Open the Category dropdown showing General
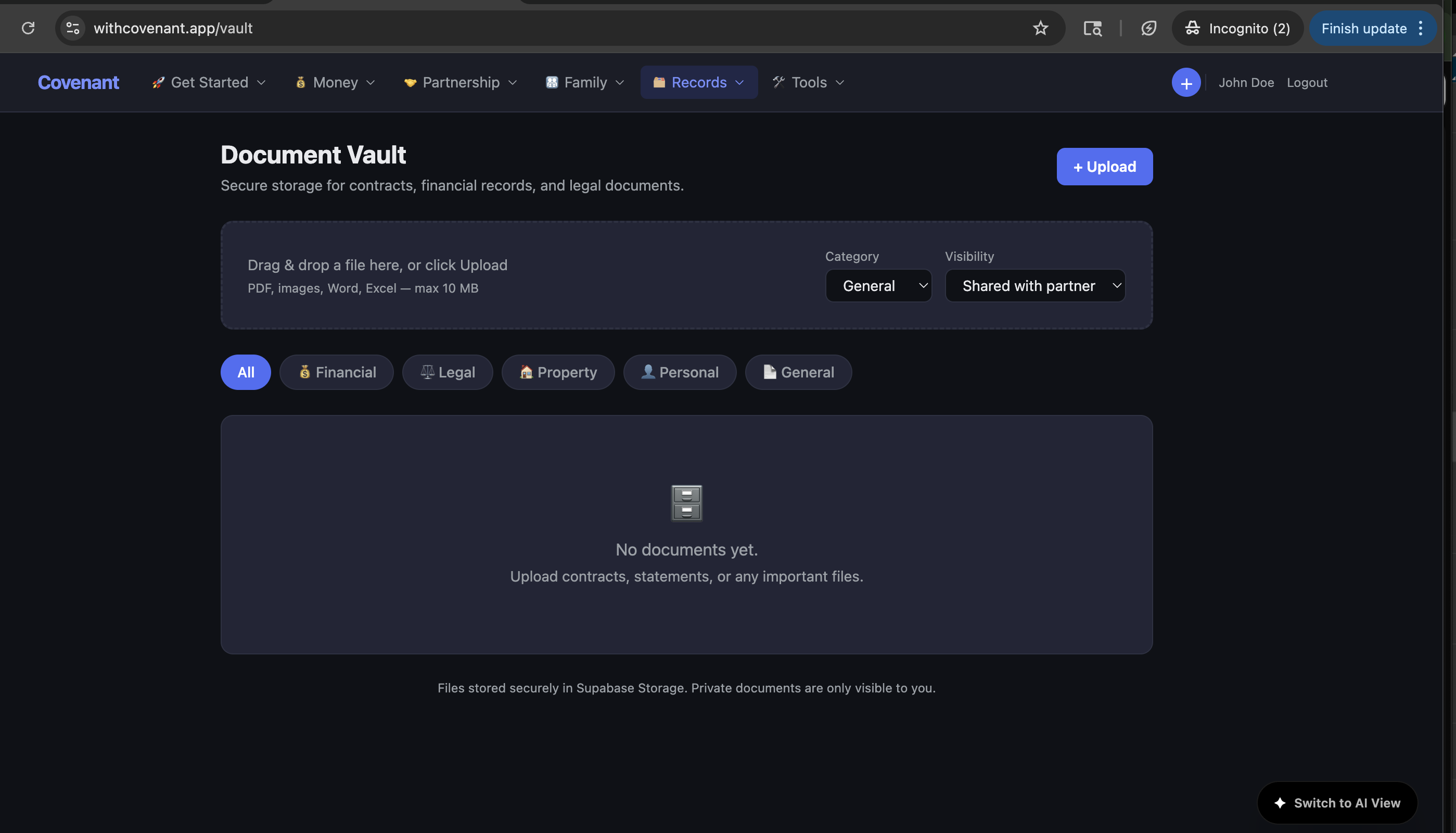The image size is (1456, 833). pos(878,285)
